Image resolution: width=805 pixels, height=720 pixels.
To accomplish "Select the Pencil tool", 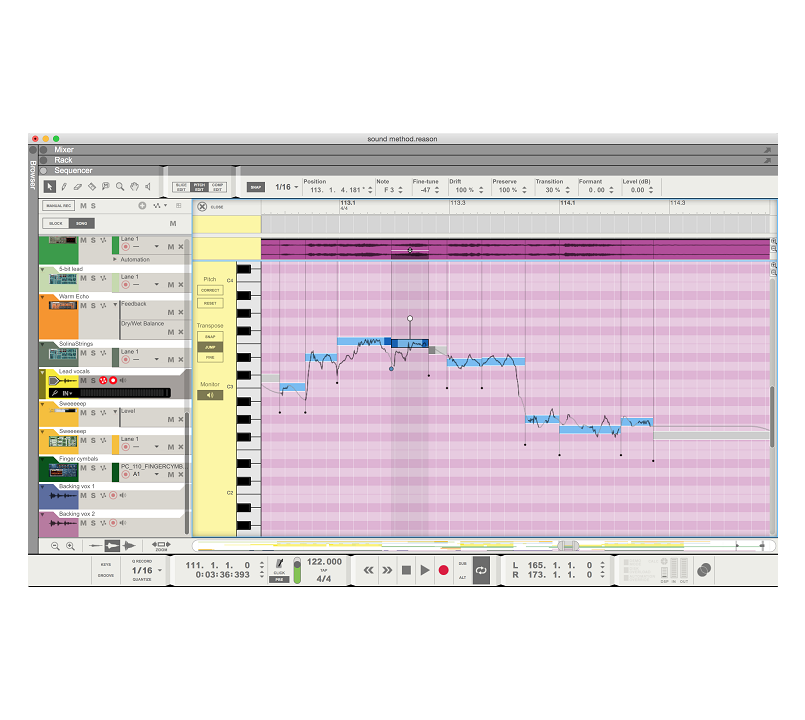I will [64, 186].
